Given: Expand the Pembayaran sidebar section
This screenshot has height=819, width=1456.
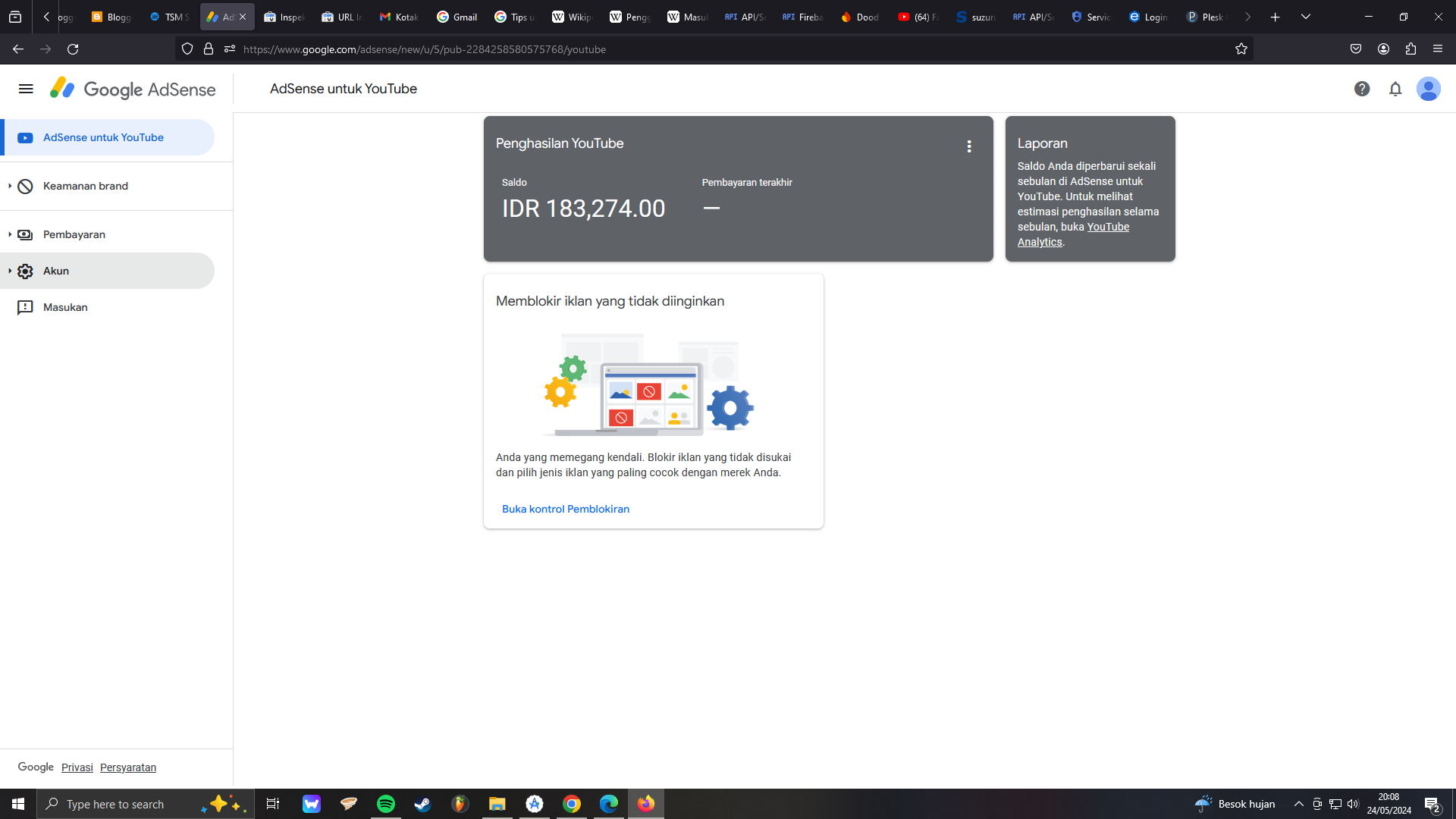Looking at the screenshot, I should coord(74,234).
